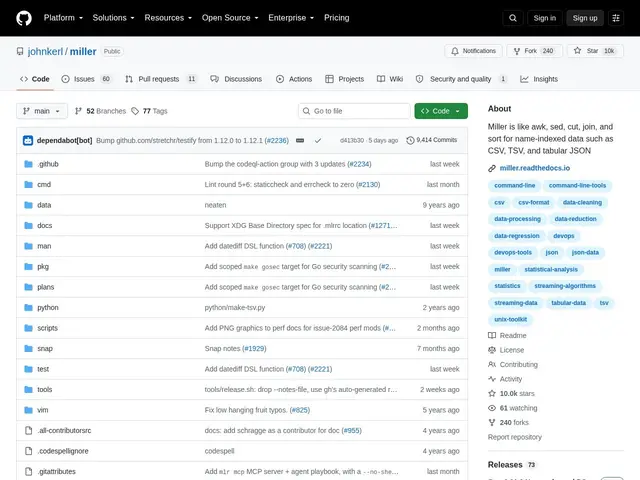Click the data folder icon
The image size is (640, 480).
(x=28, y=205)
